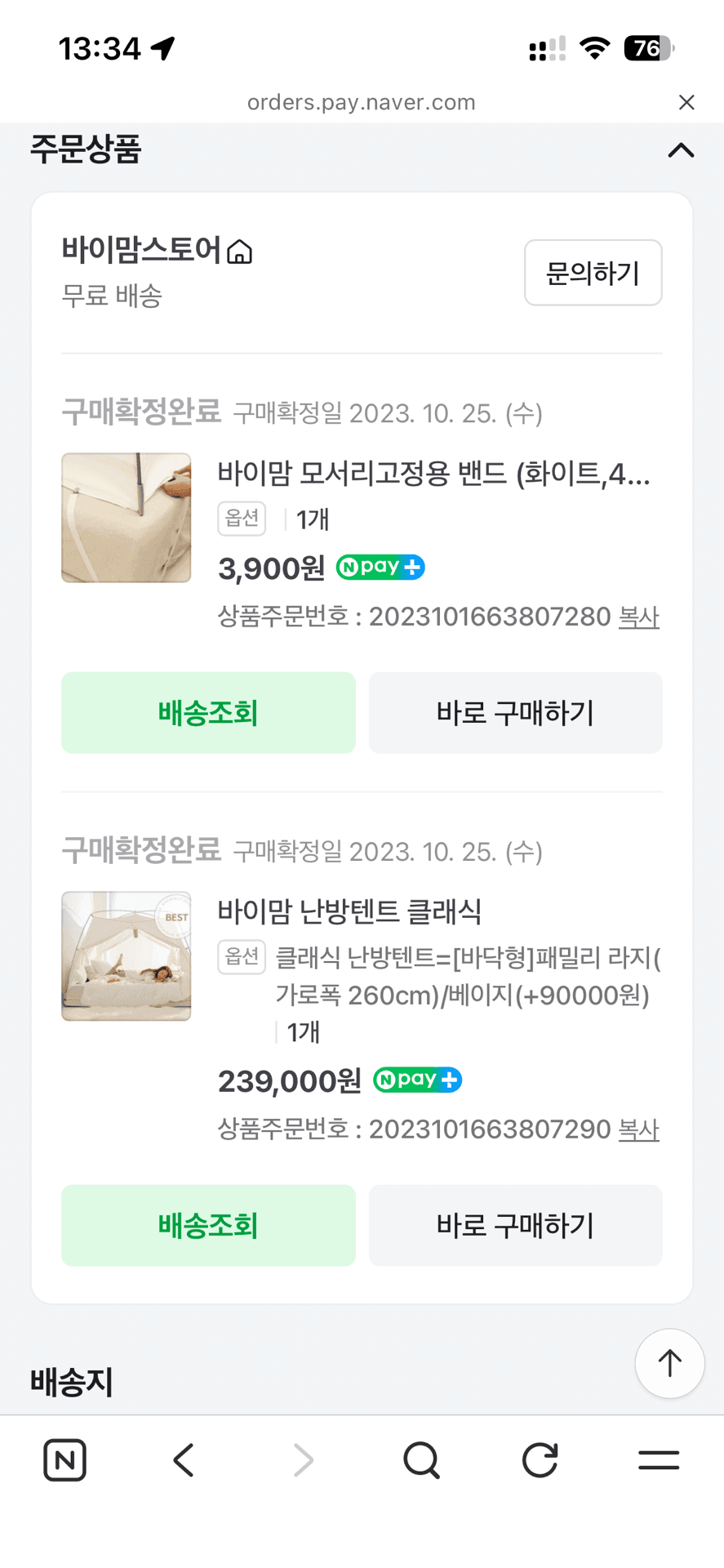This screenshot has height=1568, width=724.
Task: Tap 배송조회 for 모서리고정용 밴드
Action: click(208, 713)
